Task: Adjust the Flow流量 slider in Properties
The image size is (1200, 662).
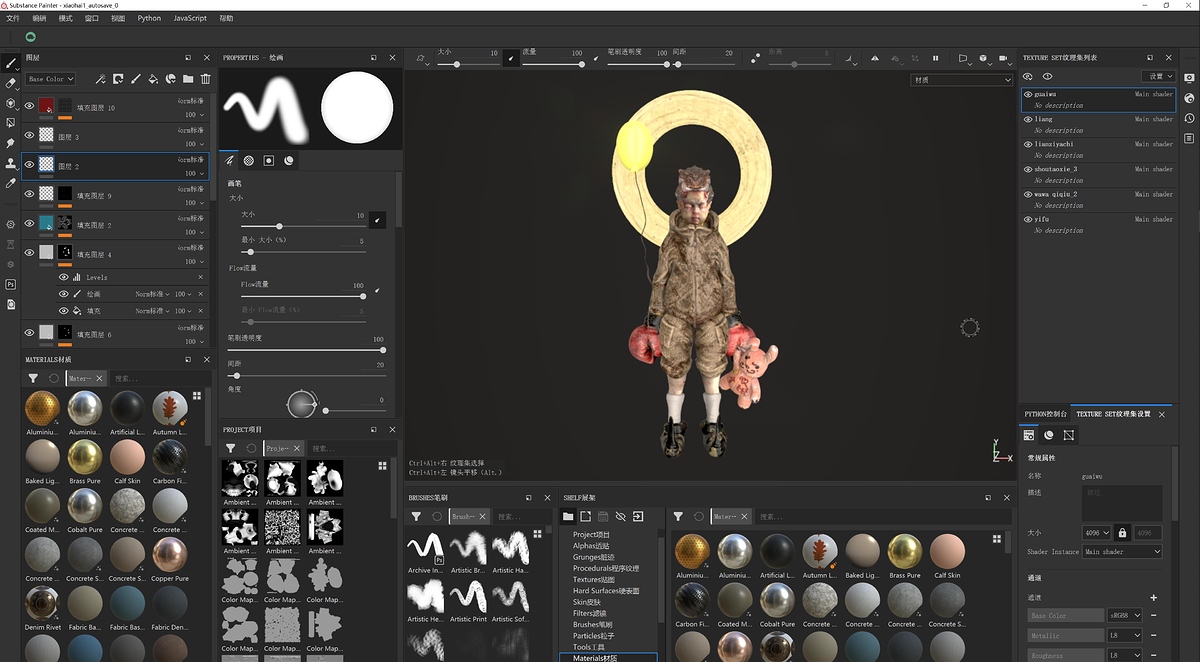Action: pos(304,296)
